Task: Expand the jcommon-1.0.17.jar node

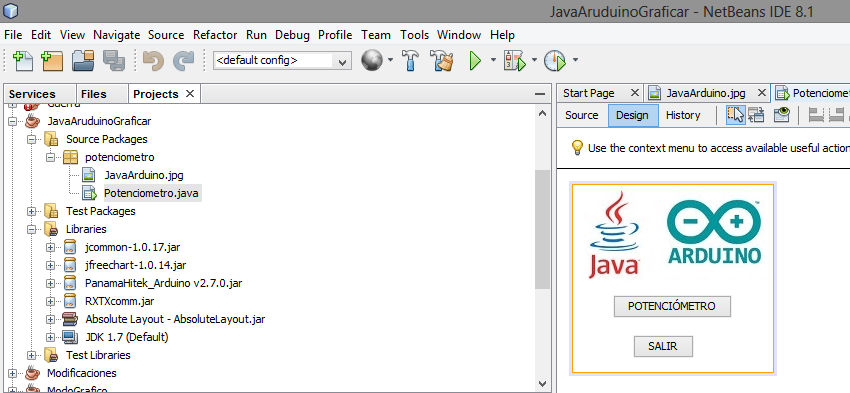Action: [x=51, y=247]
